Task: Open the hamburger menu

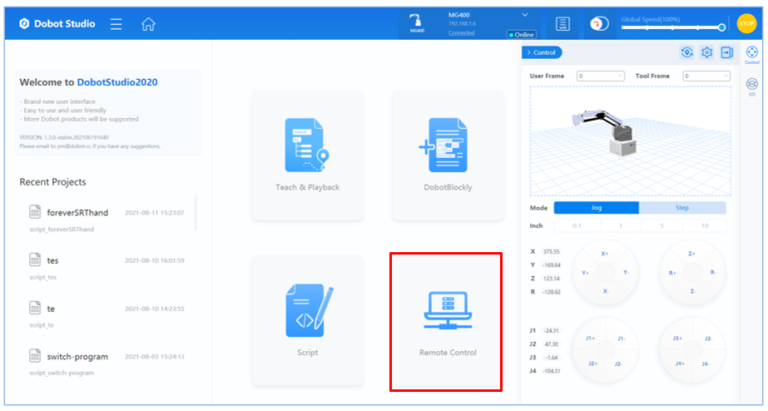Action: click(116, 24)
